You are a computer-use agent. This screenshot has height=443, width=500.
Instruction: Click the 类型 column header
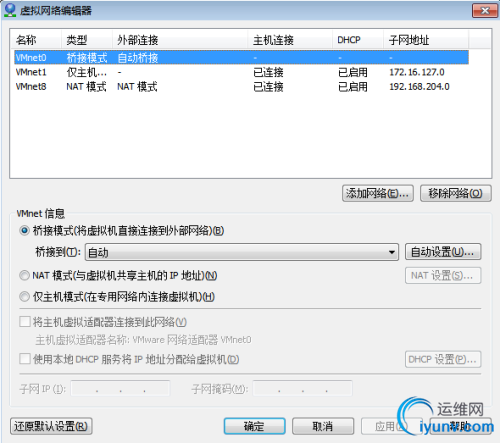click(x=86, y=40)
